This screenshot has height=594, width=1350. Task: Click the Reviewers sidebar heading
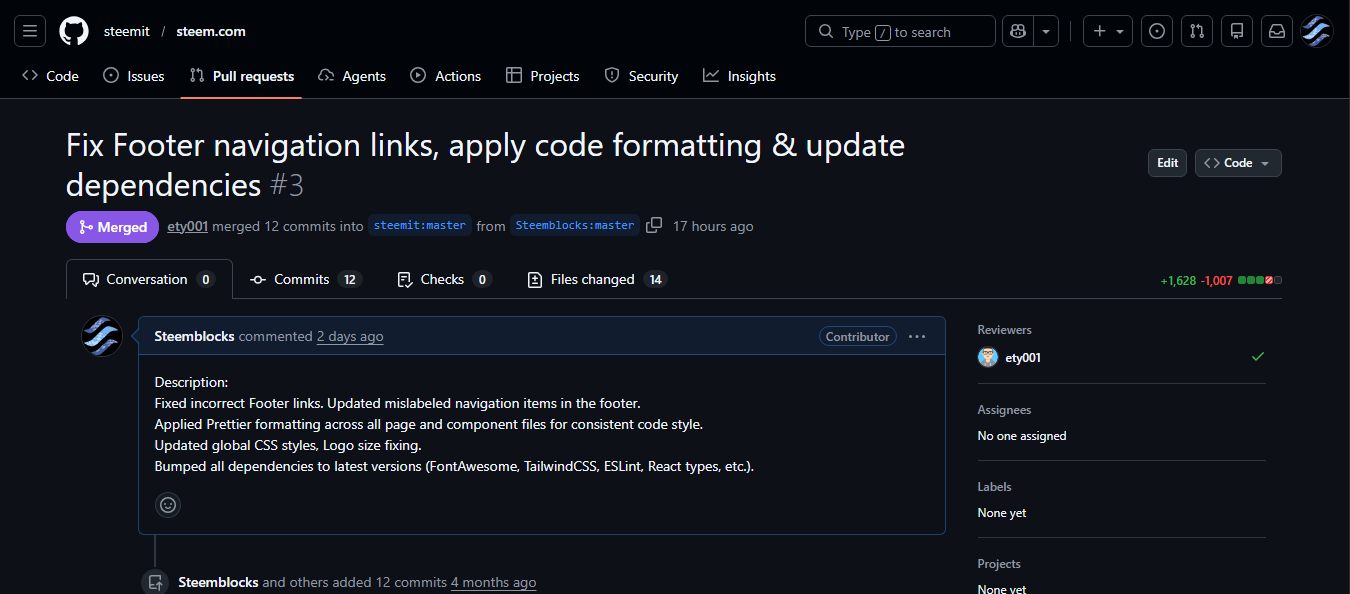(x=1005, y=330)
